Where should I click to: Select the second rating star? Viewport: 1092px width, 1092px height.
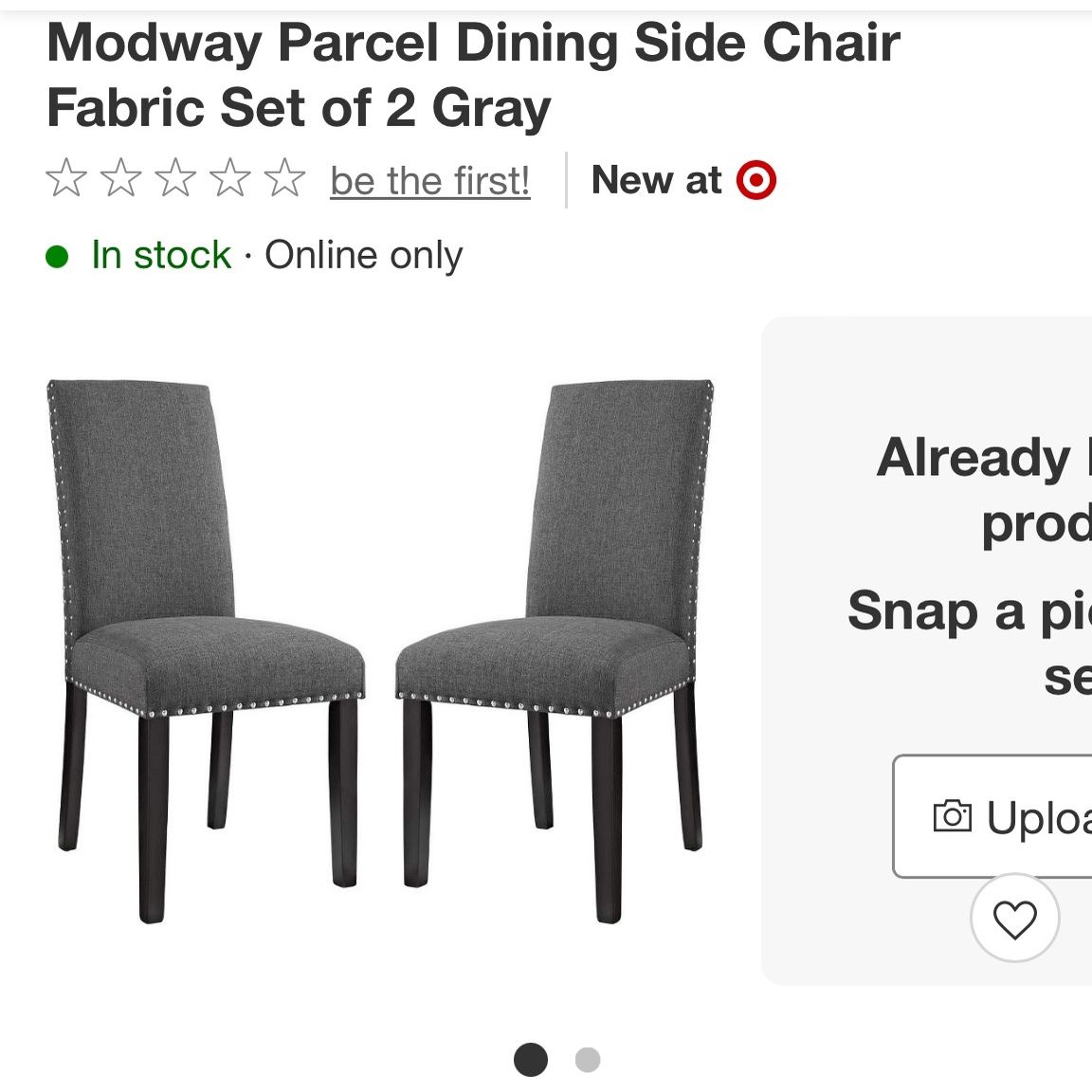pyautogui.click(x=121, y=178)
